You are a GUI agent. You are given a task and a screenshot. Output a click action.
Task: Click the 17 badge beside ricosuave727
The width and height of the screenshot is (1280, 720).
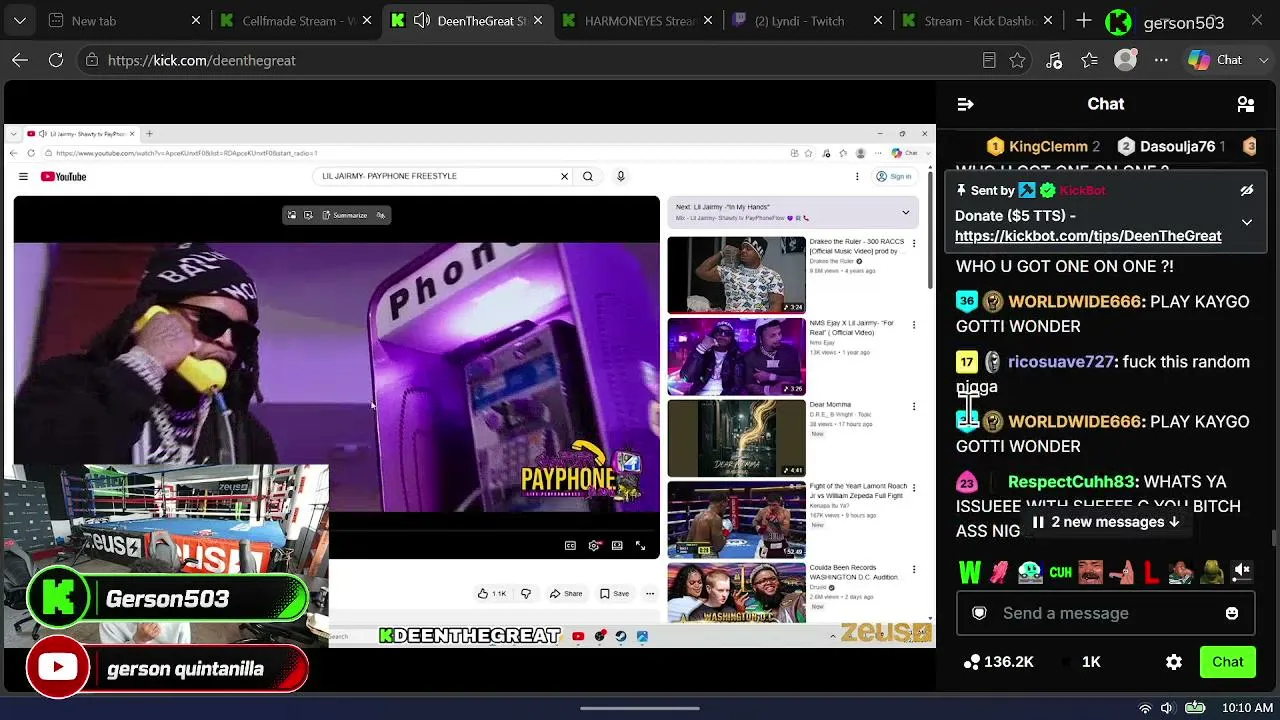pyautogui.click(x=966, y=362)
